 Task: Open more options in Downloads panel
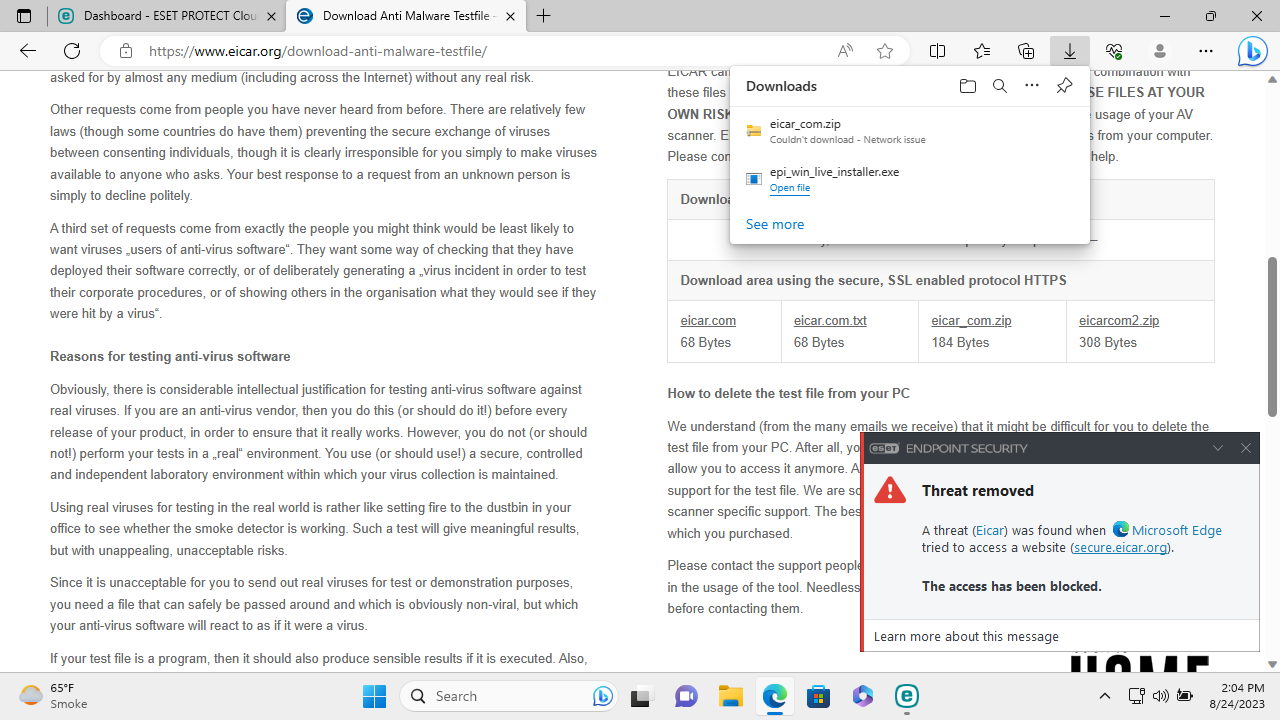click(x=1032, y=86)
